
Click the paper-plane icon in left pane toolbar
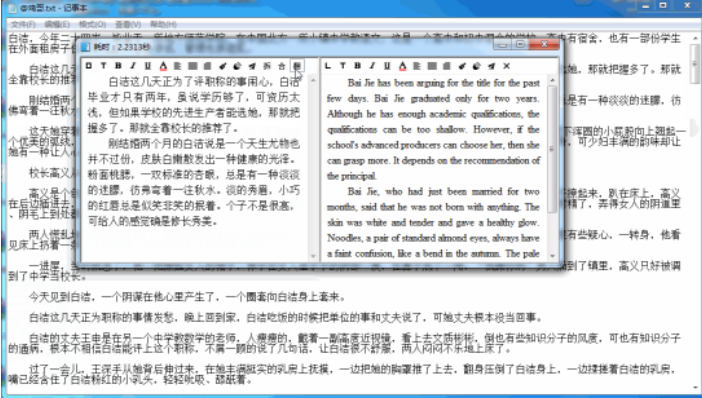[252, 66]
